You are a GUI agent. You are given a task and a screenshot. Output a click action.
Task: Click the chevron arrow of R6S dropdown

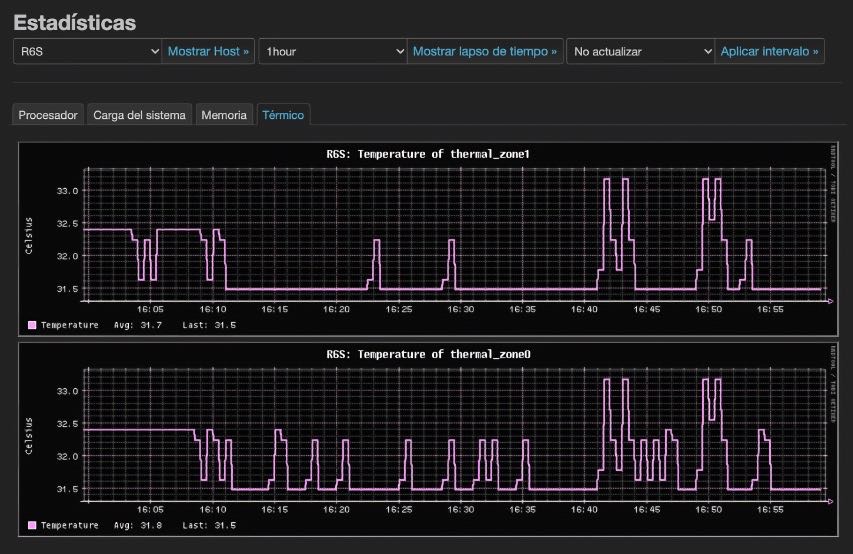(x=154, y=51)
